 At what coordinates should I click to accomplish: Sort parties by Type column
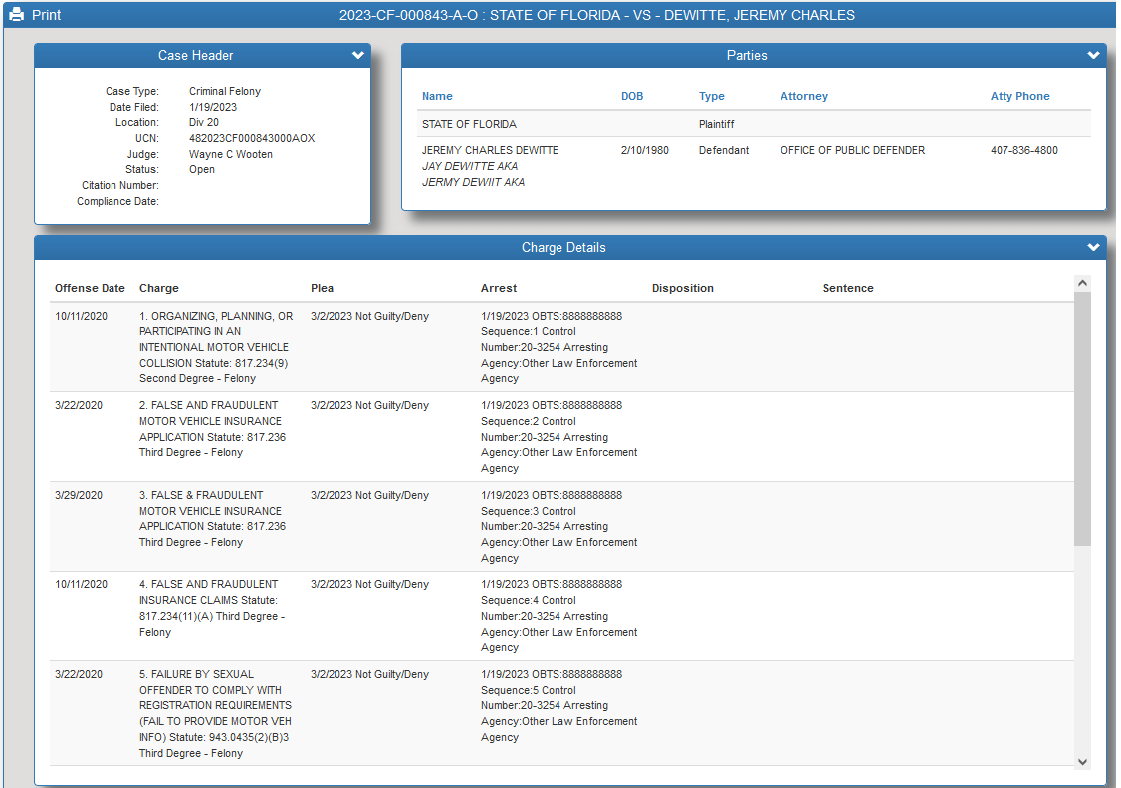pyautogui.click(x=711, y=96)
